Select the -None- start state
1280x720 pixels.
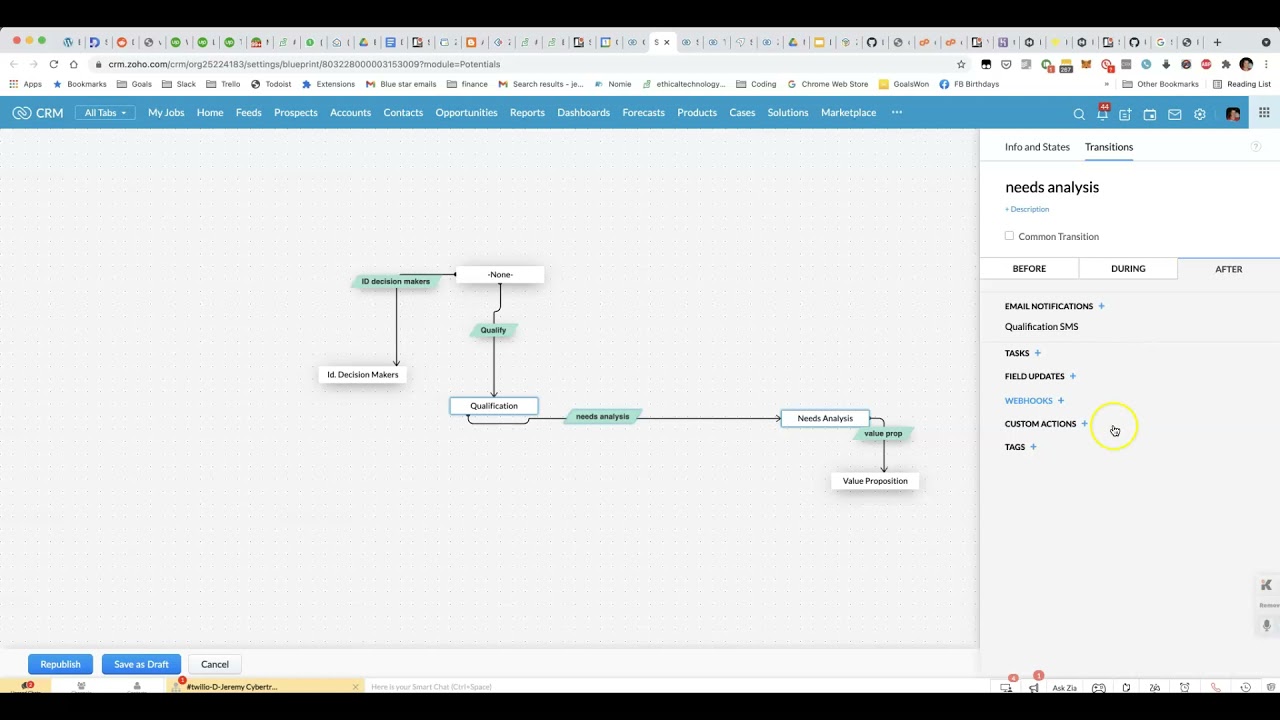point(500,274)
